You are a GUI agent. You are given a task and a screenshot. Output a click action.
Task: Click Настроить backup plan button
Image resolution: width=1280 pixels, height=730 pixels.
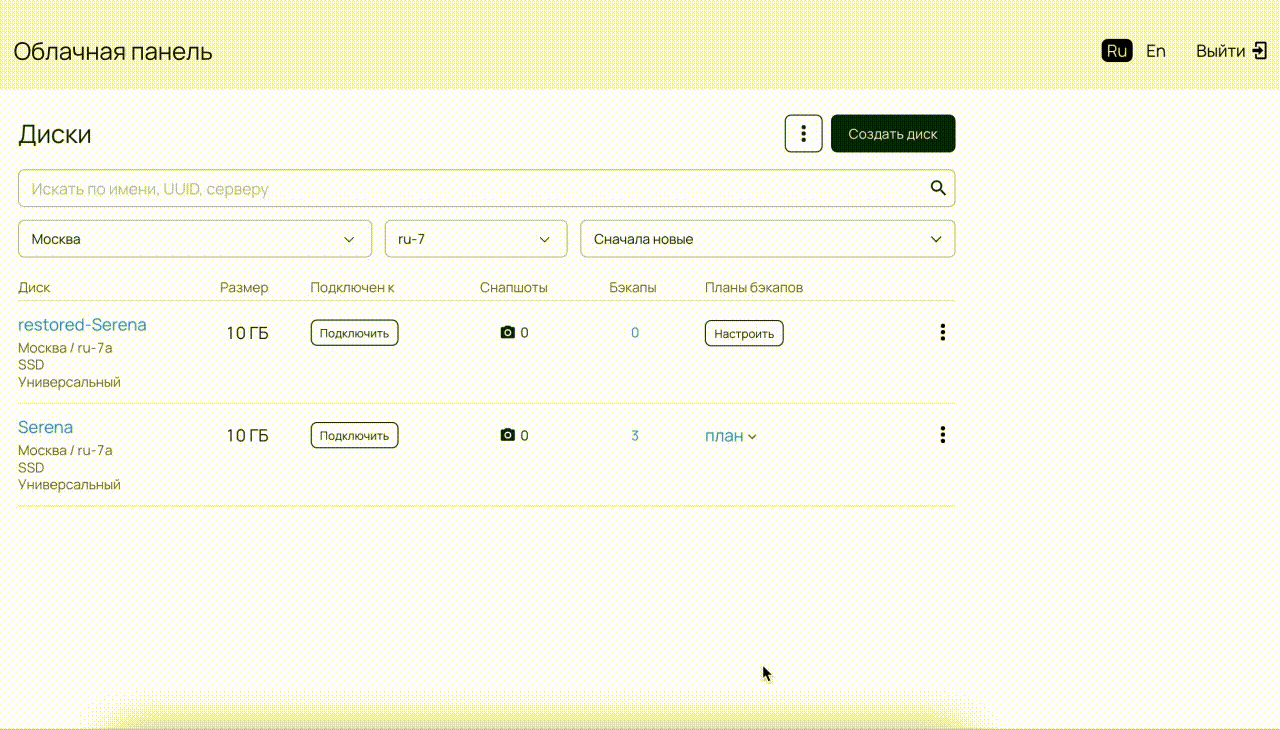click(743, 333)
